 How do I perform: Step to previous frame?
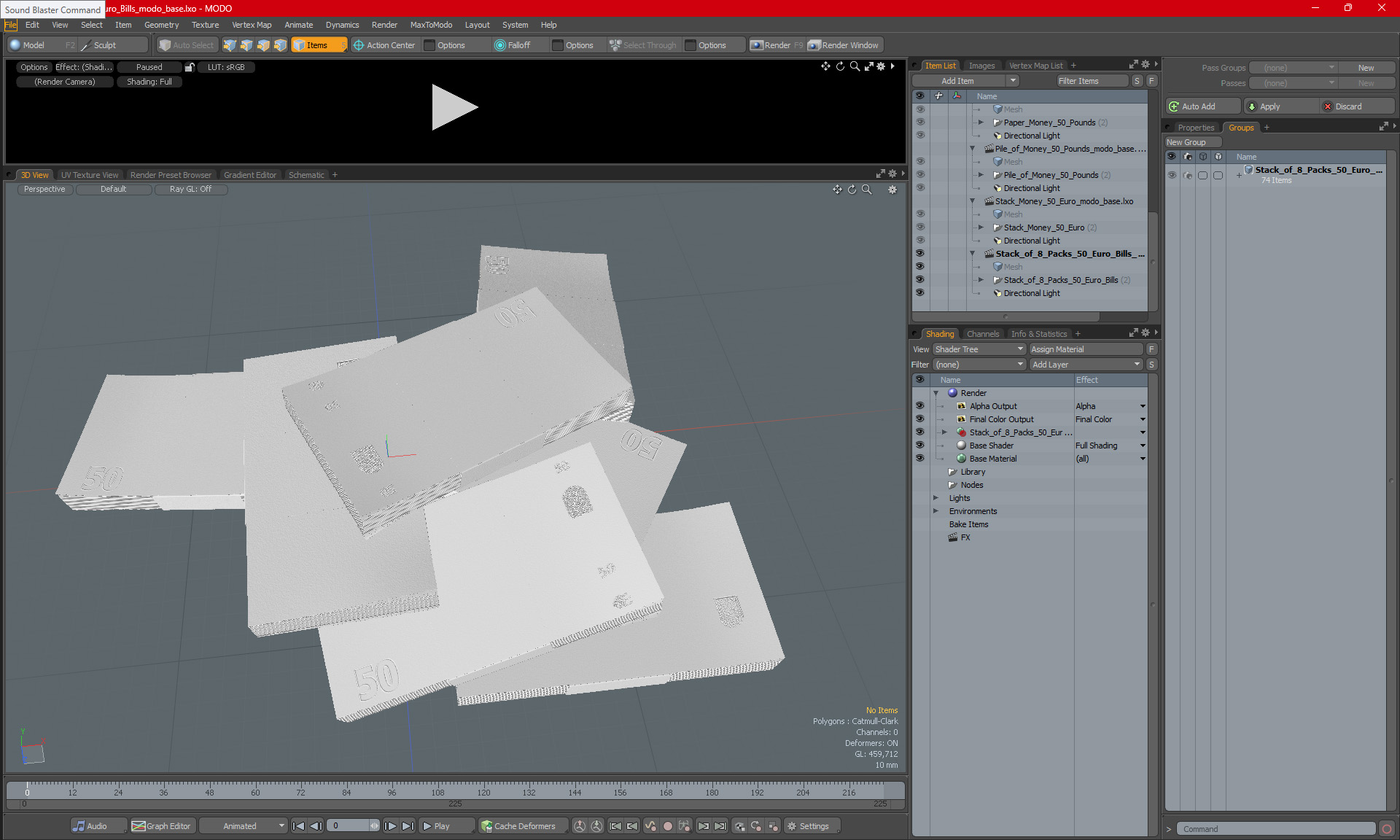pos(316,826)
